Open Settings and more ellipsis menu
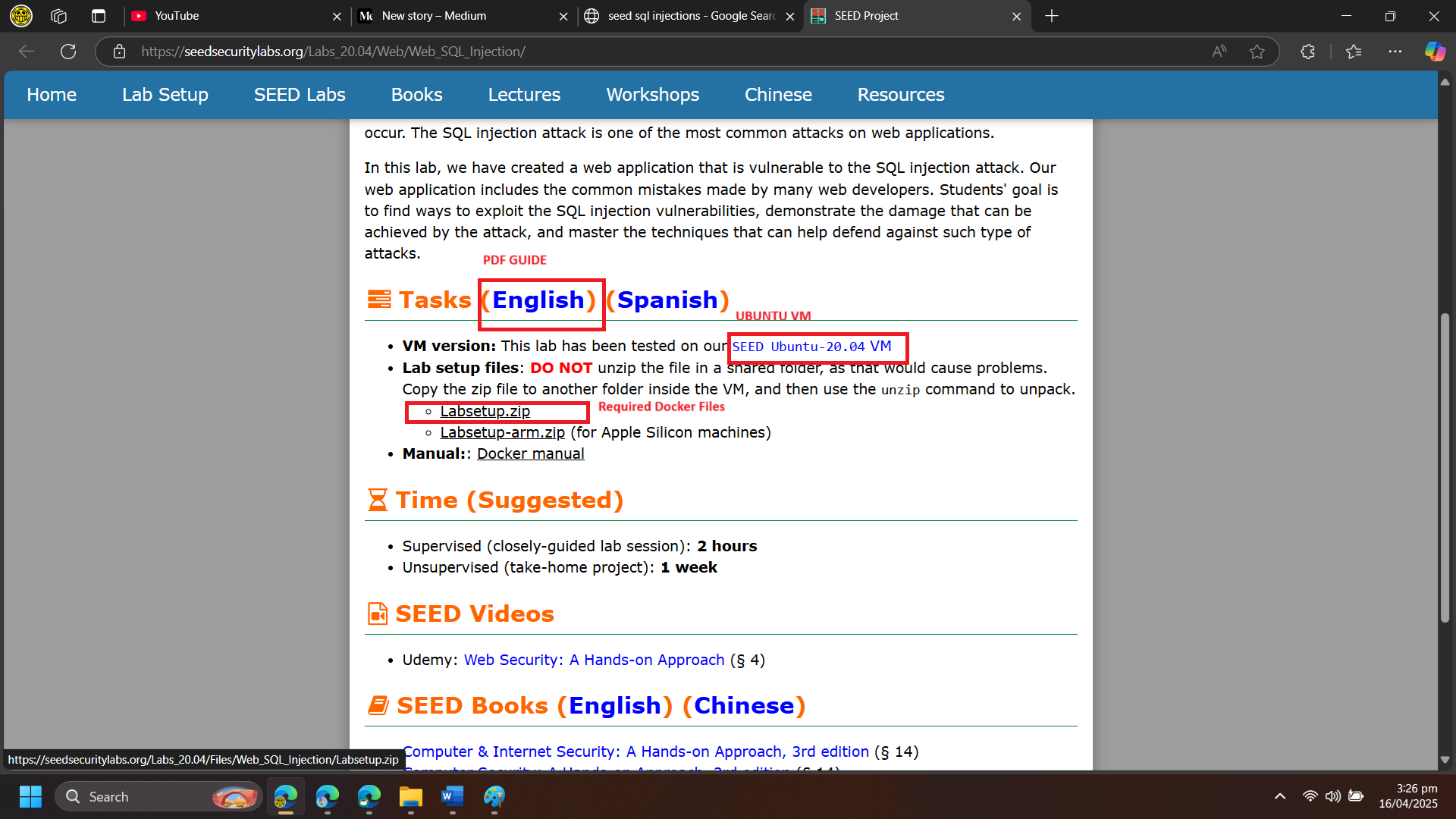The width and height of the screenshot is (1456, 819). coord(1395,52)
